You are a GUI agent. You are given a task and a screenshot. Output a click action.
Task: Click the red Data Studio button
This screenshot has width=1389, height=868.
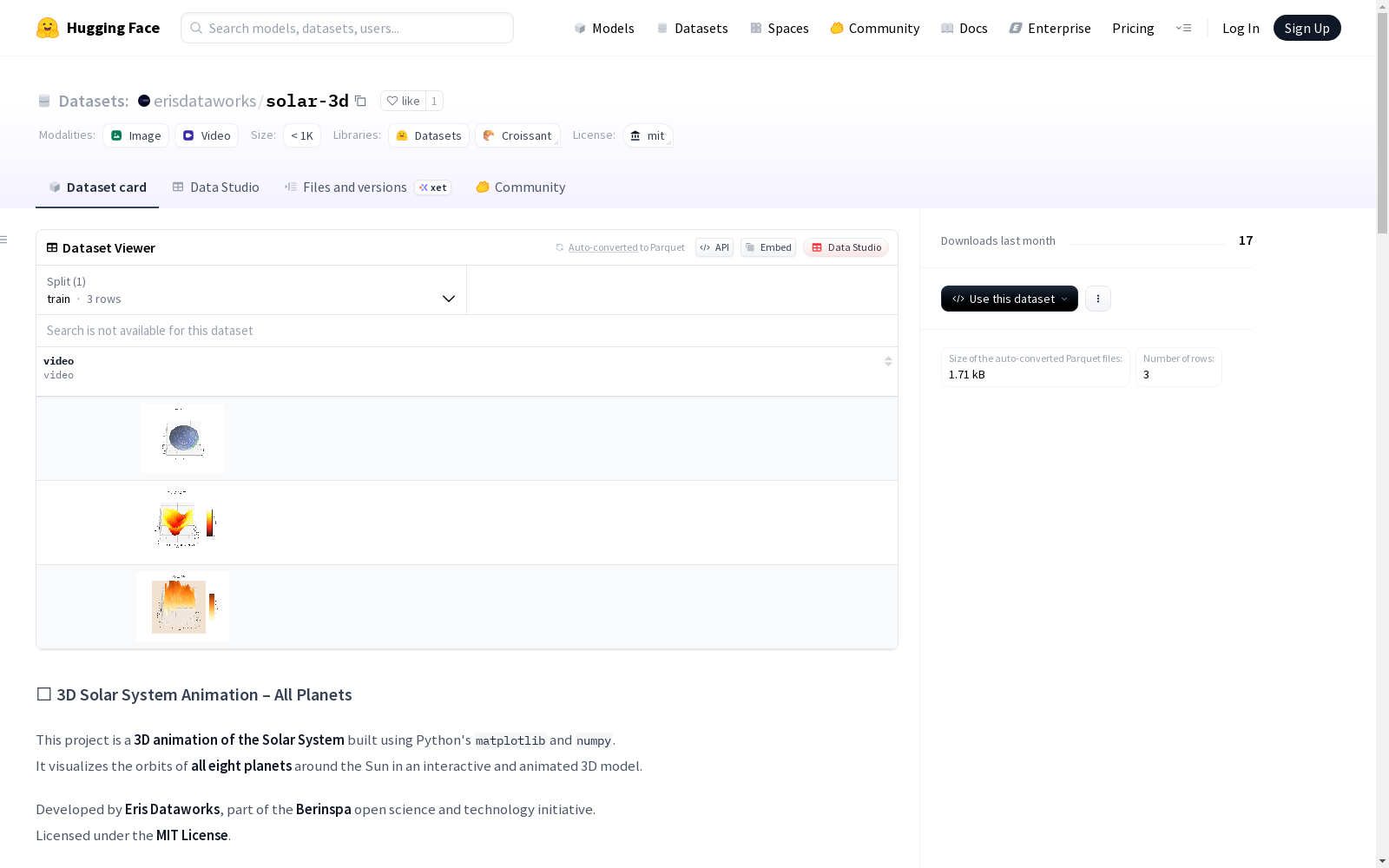(x=846, y=247)
